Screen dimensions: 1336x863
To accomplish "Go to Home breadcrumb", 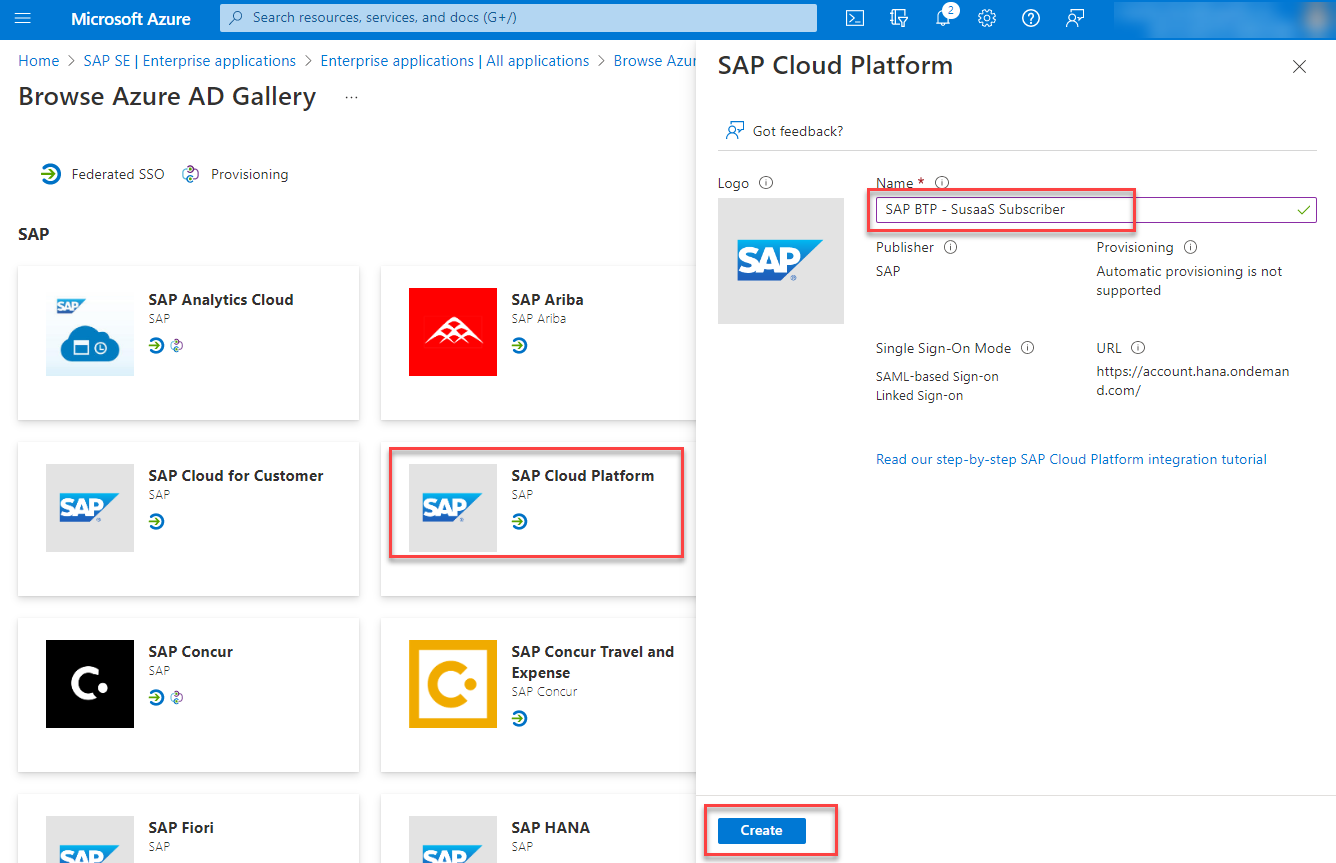I will pos(39,61).
